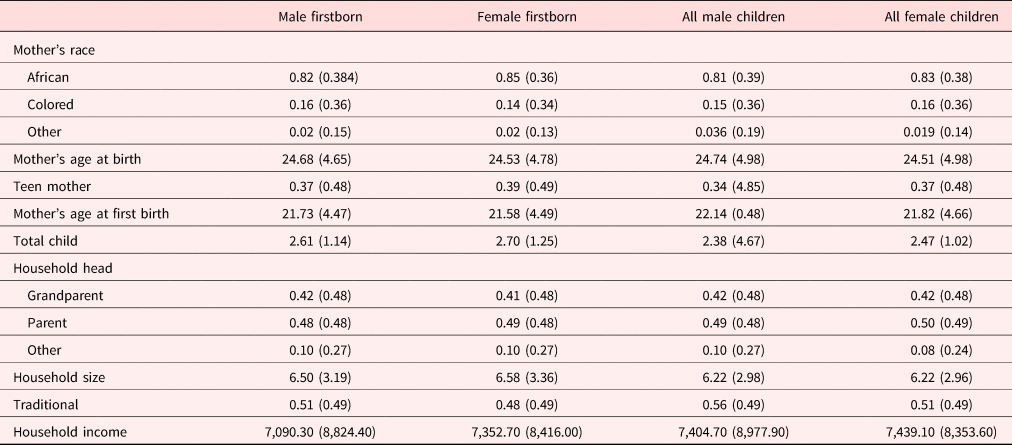
Task: Click the Household income row label
Action: pos(63,432)
